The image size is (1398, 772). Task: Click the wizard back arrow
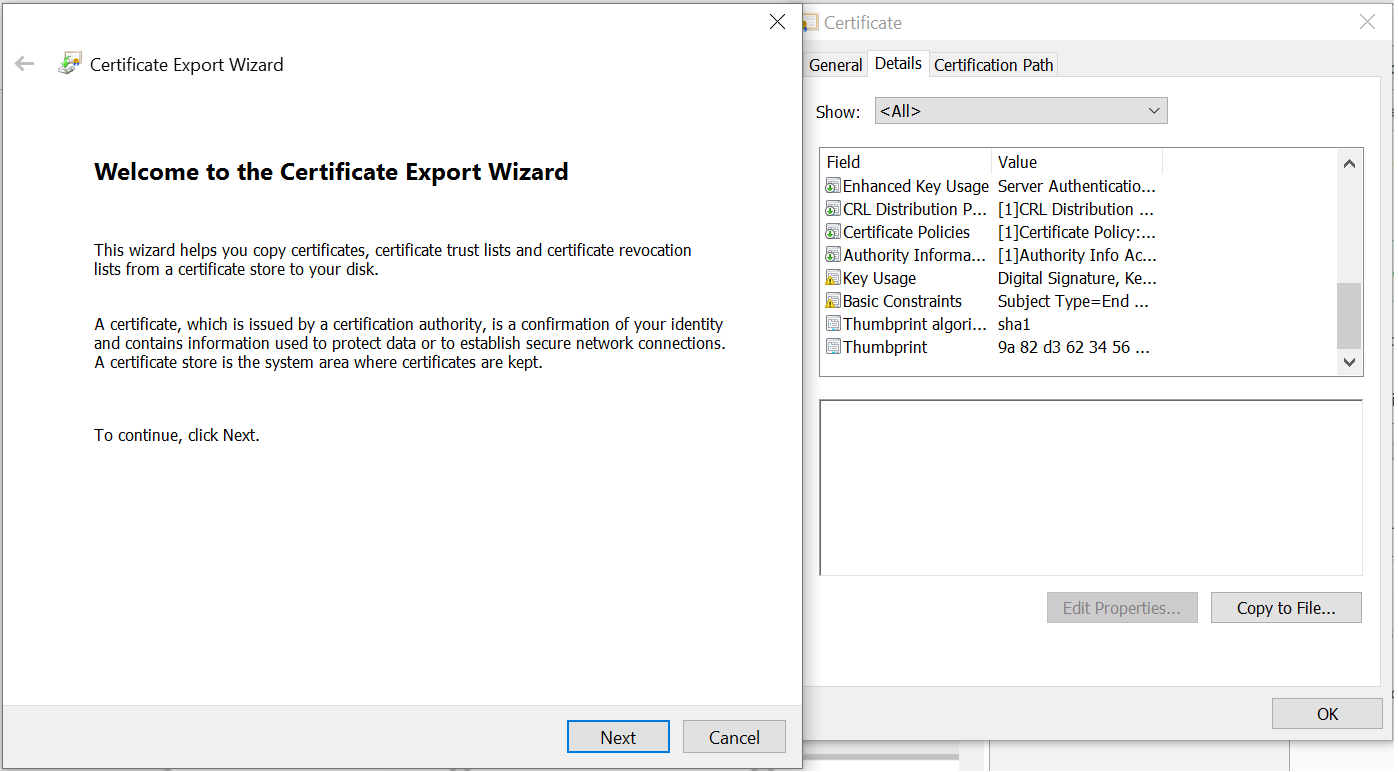25,64
